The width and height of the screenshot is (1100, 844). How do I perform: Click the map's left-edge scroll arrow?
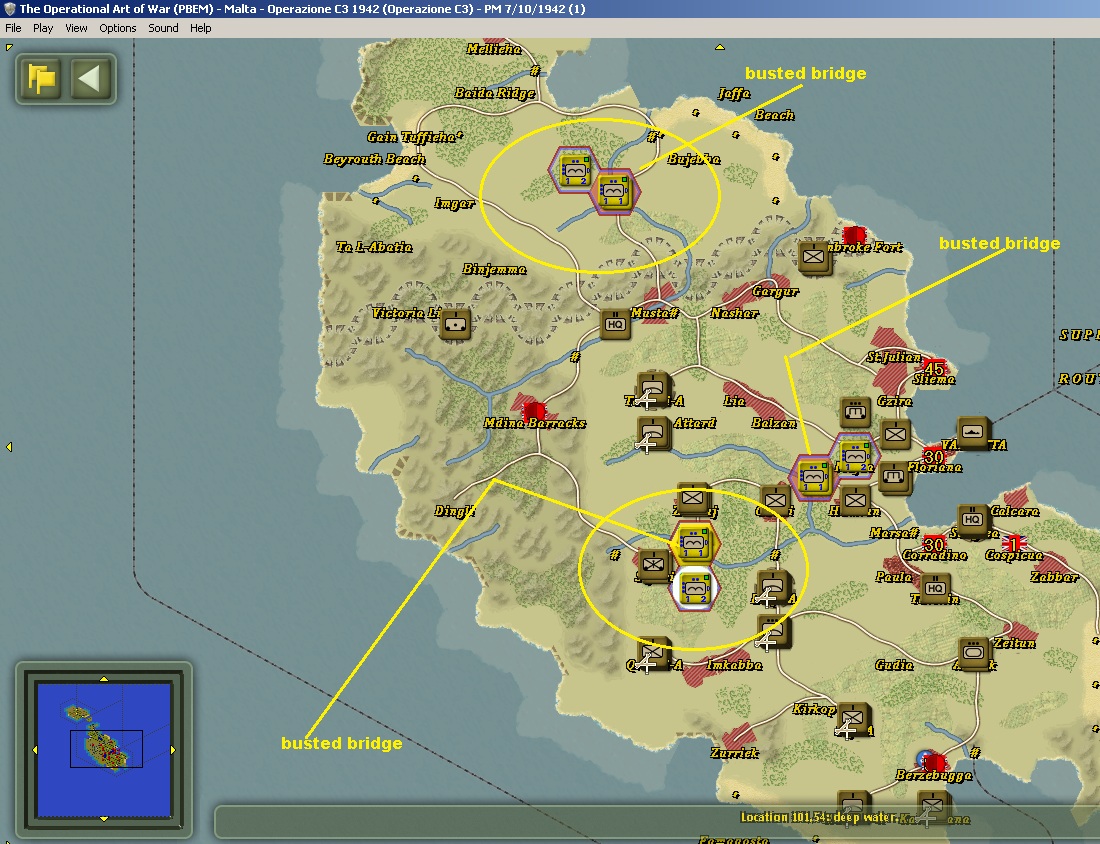8,447
